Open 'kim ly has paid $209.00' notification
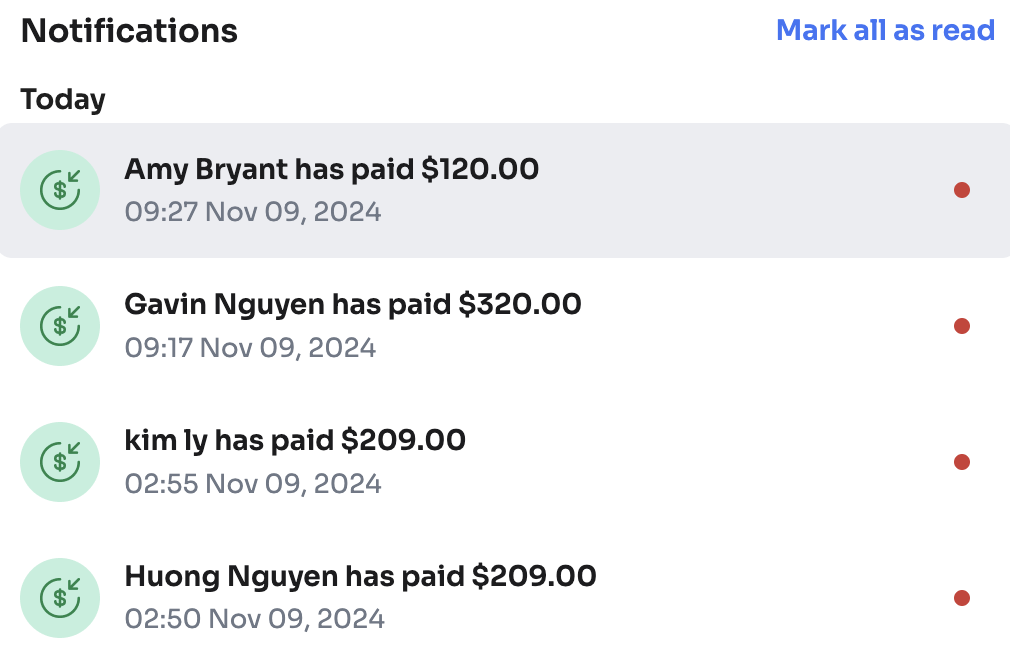Viewport: 1010px width, 654px height. tap(295, 440)
